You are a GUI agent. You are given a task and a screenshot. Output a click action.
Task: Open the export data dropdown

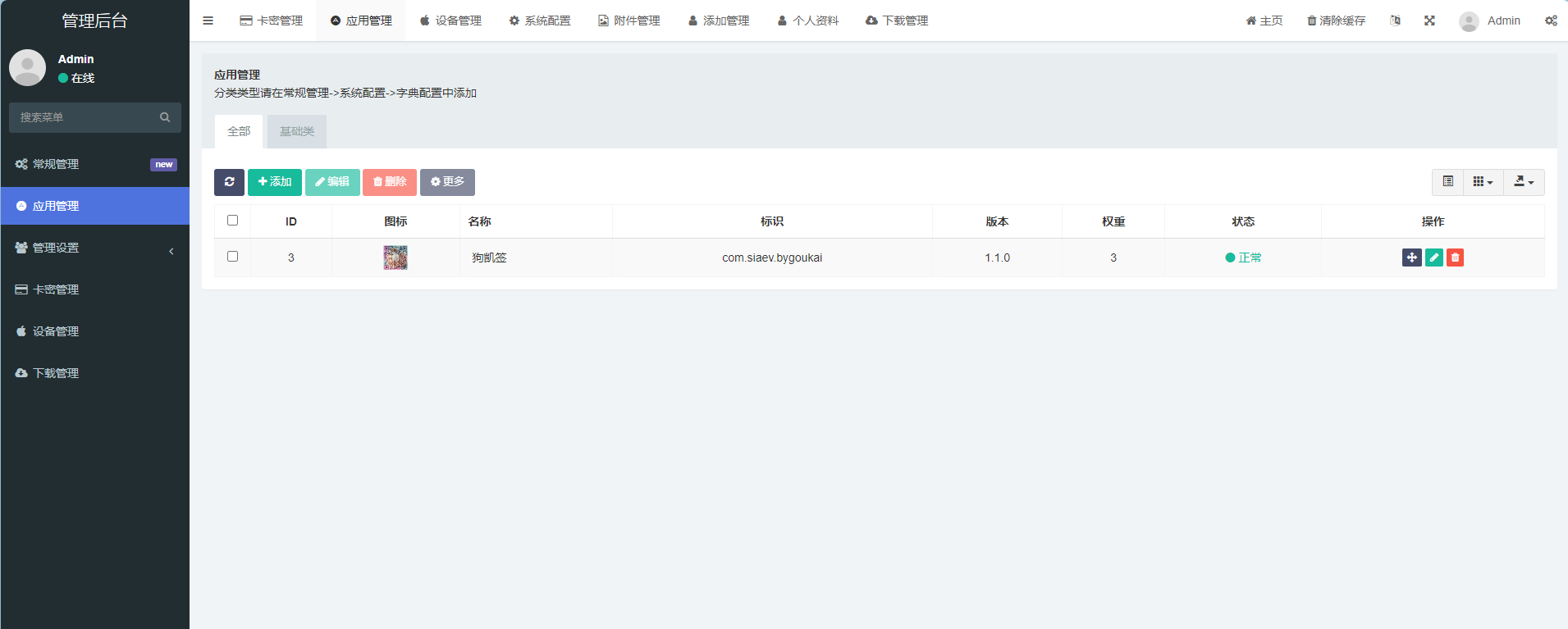[1524, 182]
